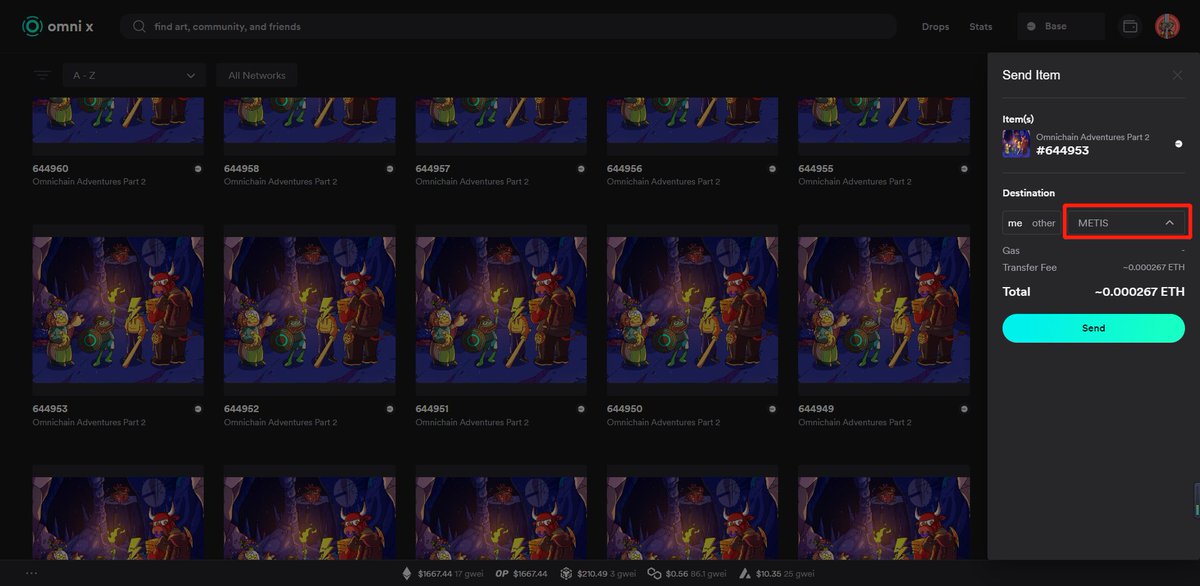Image resolution: width=1200 pixels, height=586 pixels.
Task: Click the chain badge on item 644953
Action: click(x=197, y=410)
